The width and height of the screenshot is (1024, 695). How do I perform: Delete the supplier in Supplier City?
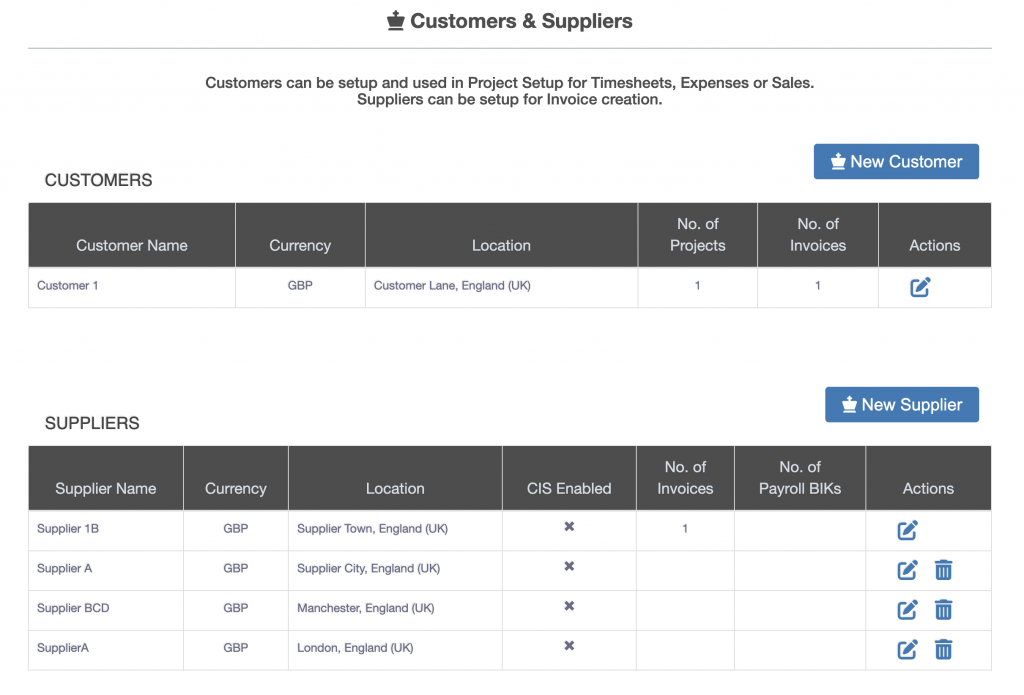pyautogui.click(x=943, y=570)
